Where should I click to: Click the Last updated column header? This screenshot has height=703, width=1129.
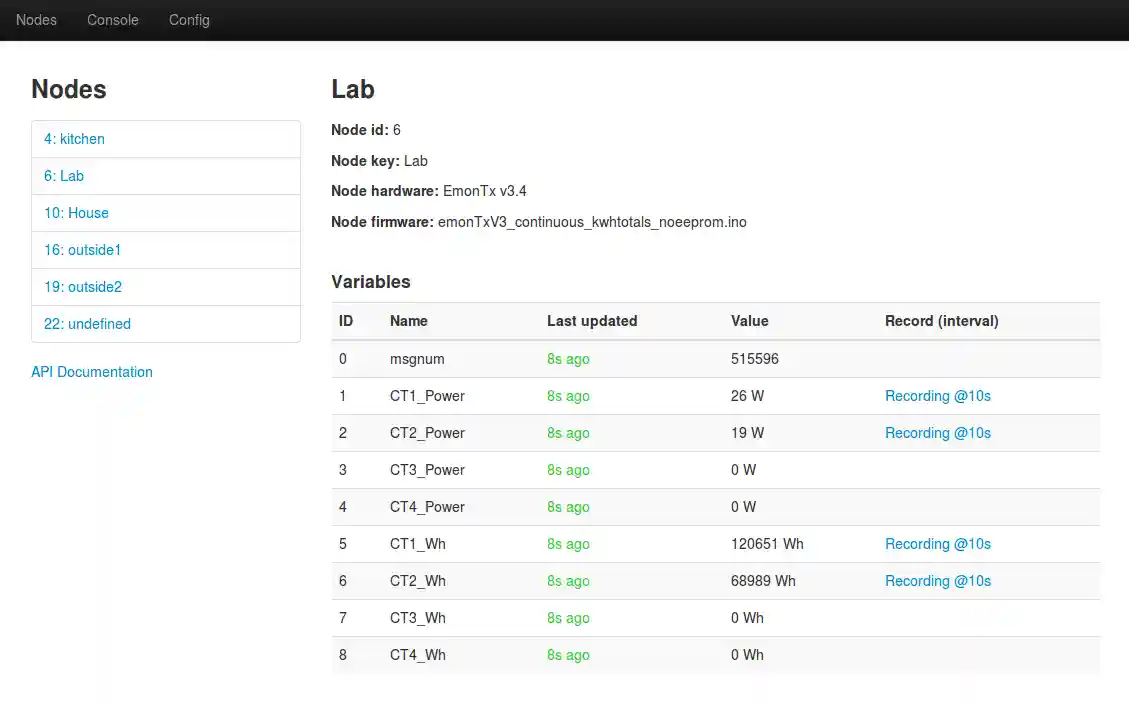tap(592, 321)
